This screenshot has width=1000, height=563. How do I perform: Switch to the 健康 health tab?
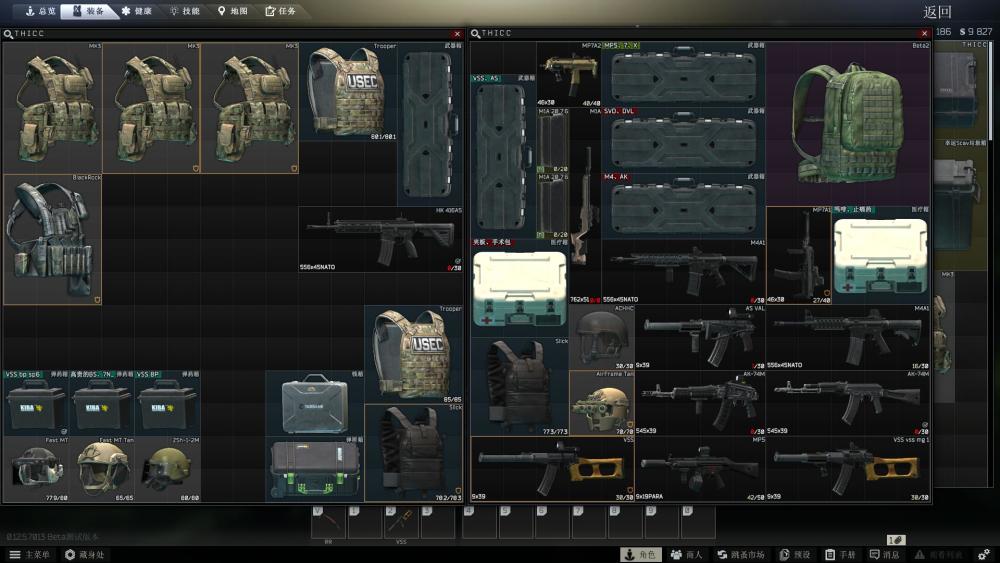pyautogui.click(x=136, y=12)
